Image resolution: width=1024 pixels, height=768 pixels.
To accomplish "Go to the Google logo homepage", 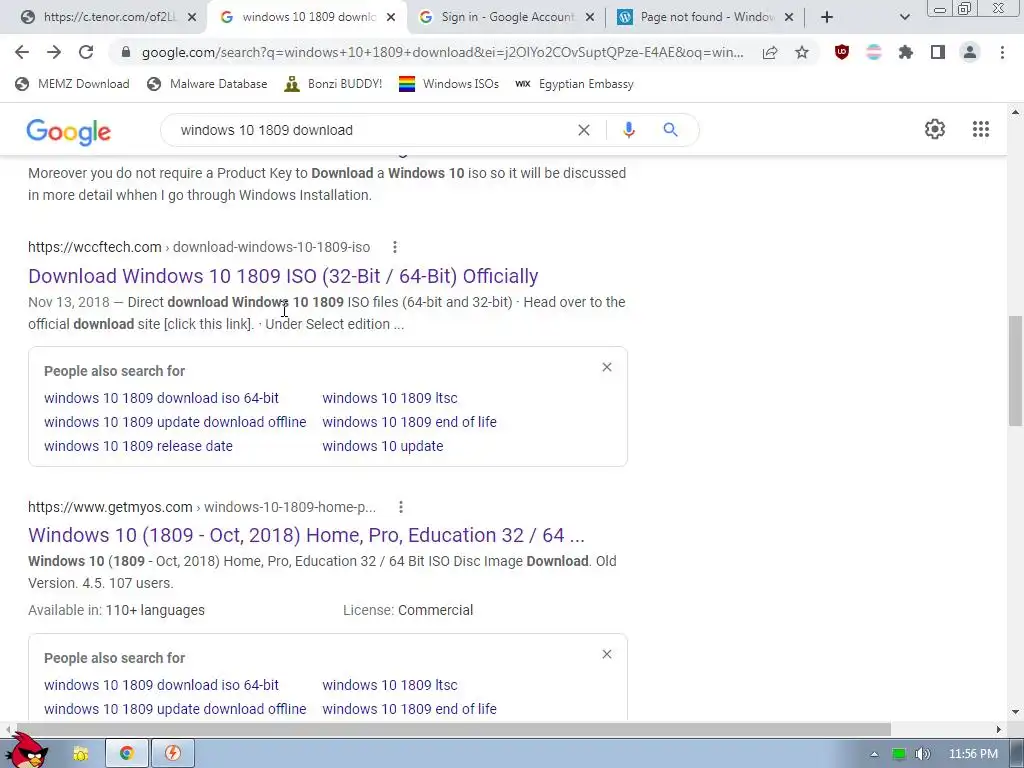I will coord(69,131).
